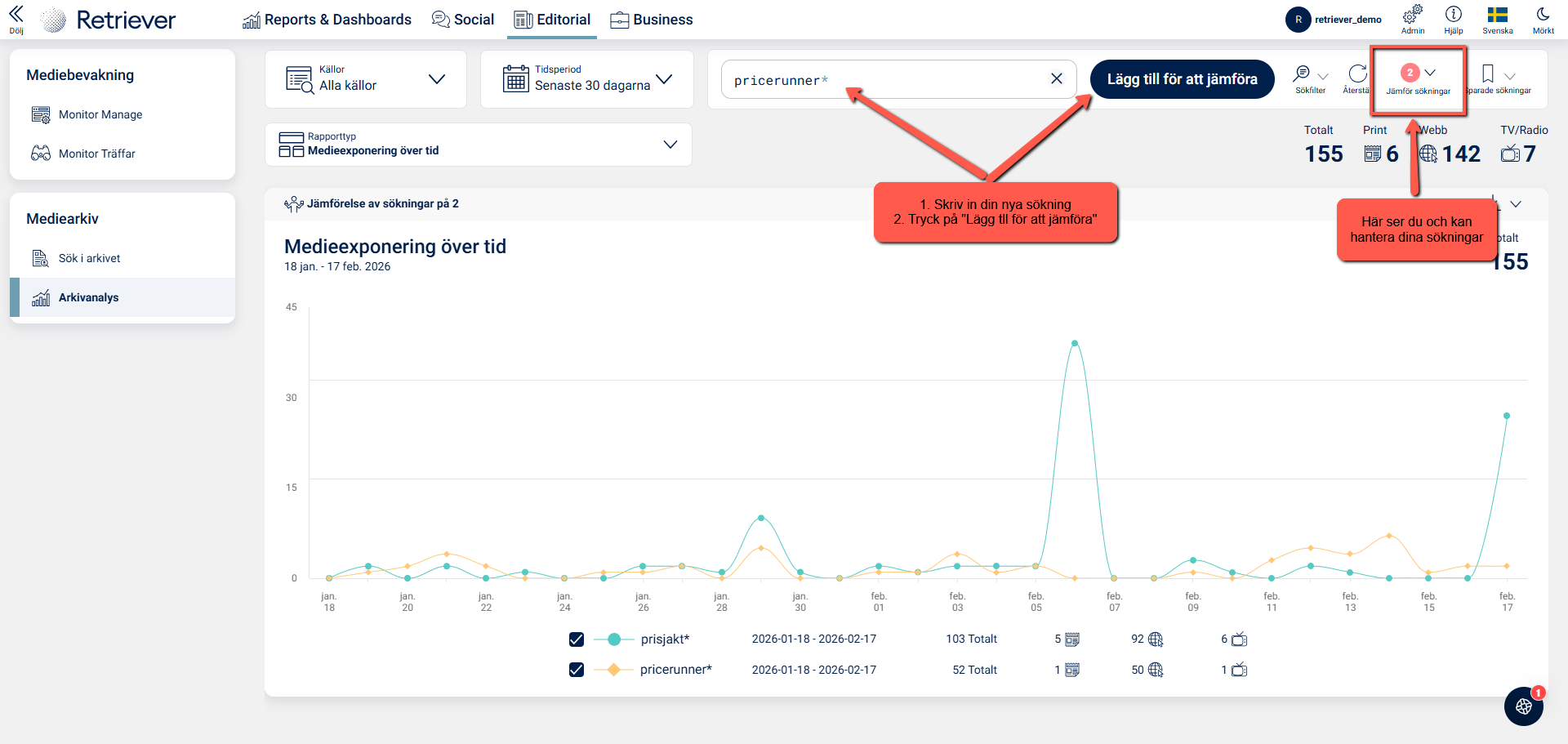The width and height of the screenshot is (1568, 744).
Task: Expand Jämför sökningar dropdown
Action: click(1419, 79)
